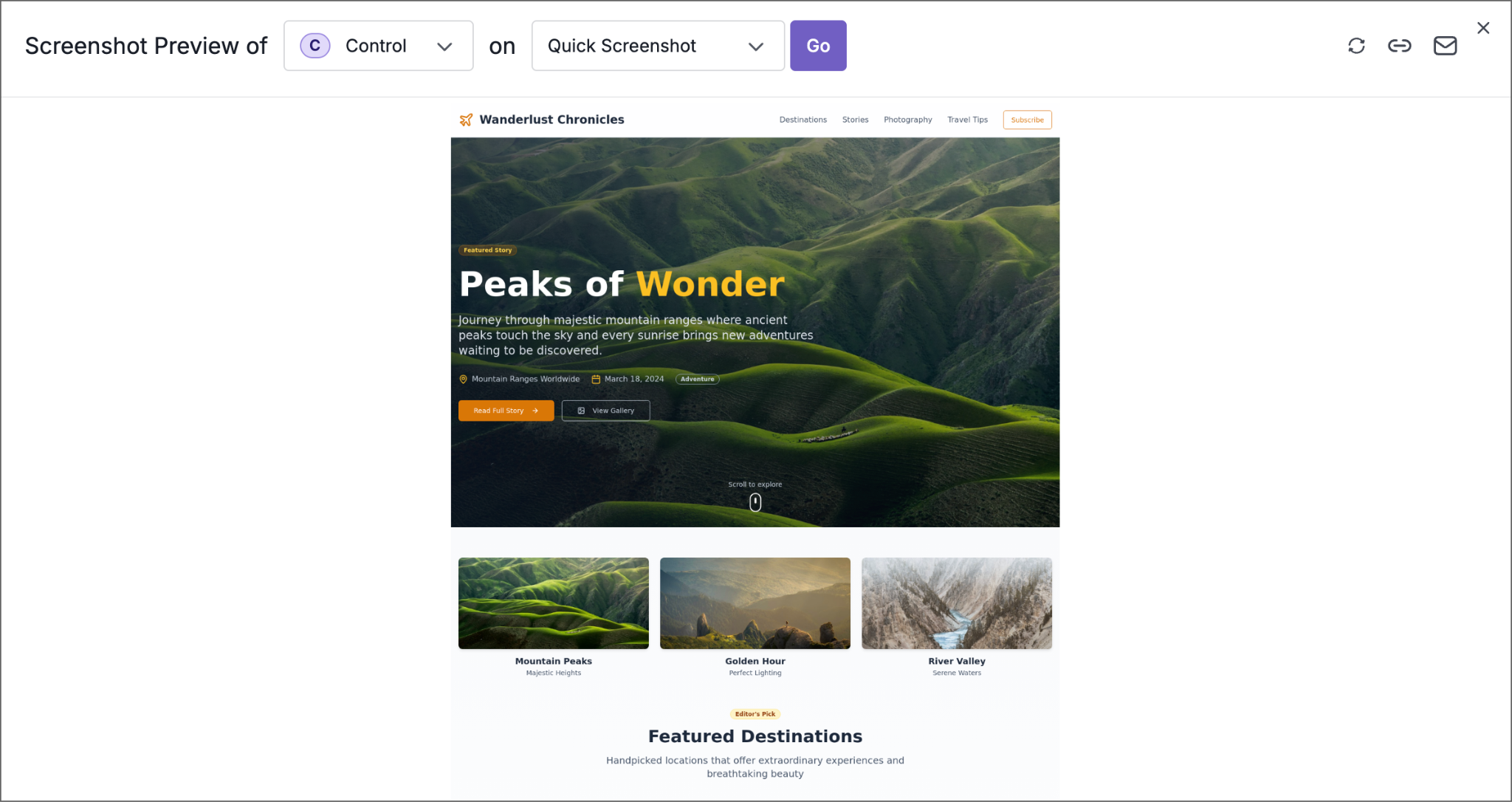Viewport: 1512px width, 802px height.
Task: Open the Control variation dropdown
Action: pyautogui.click(x=379, y=46)
